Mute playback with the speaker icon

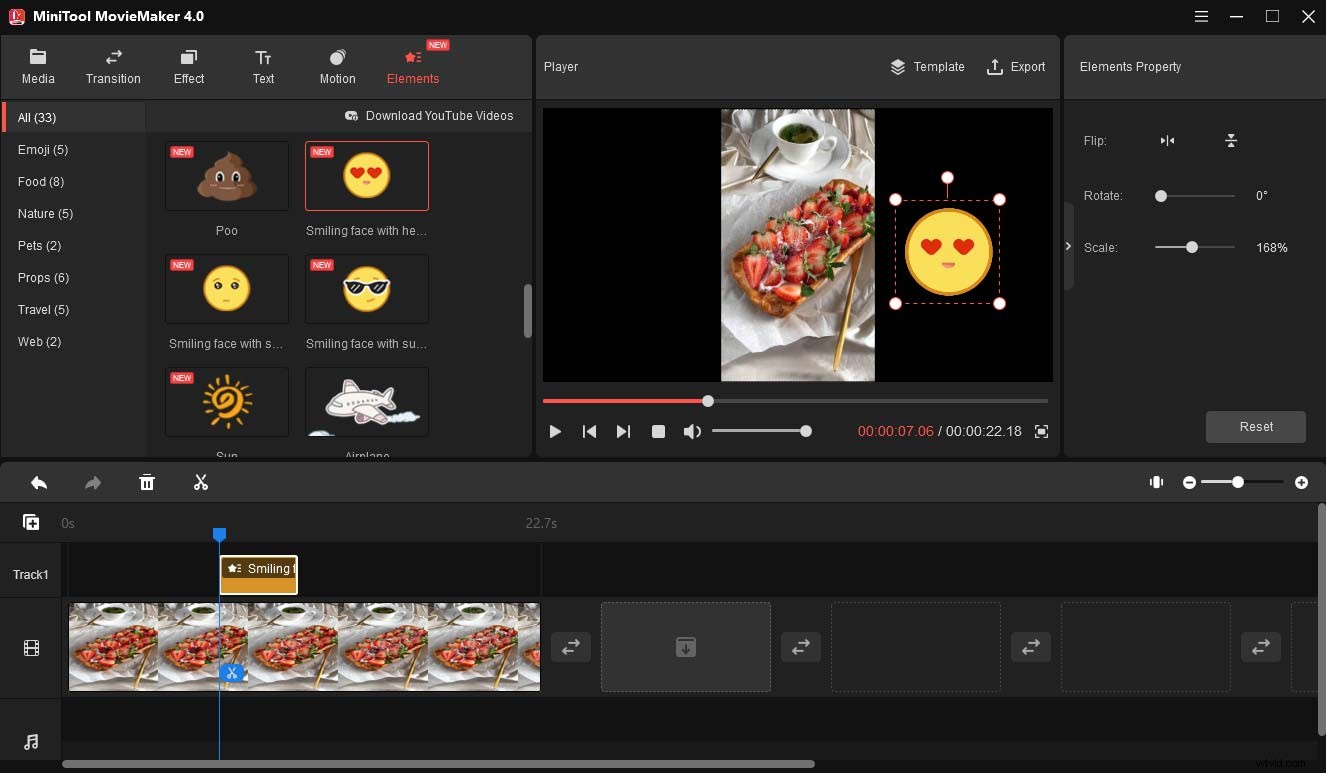coord(692,431)
